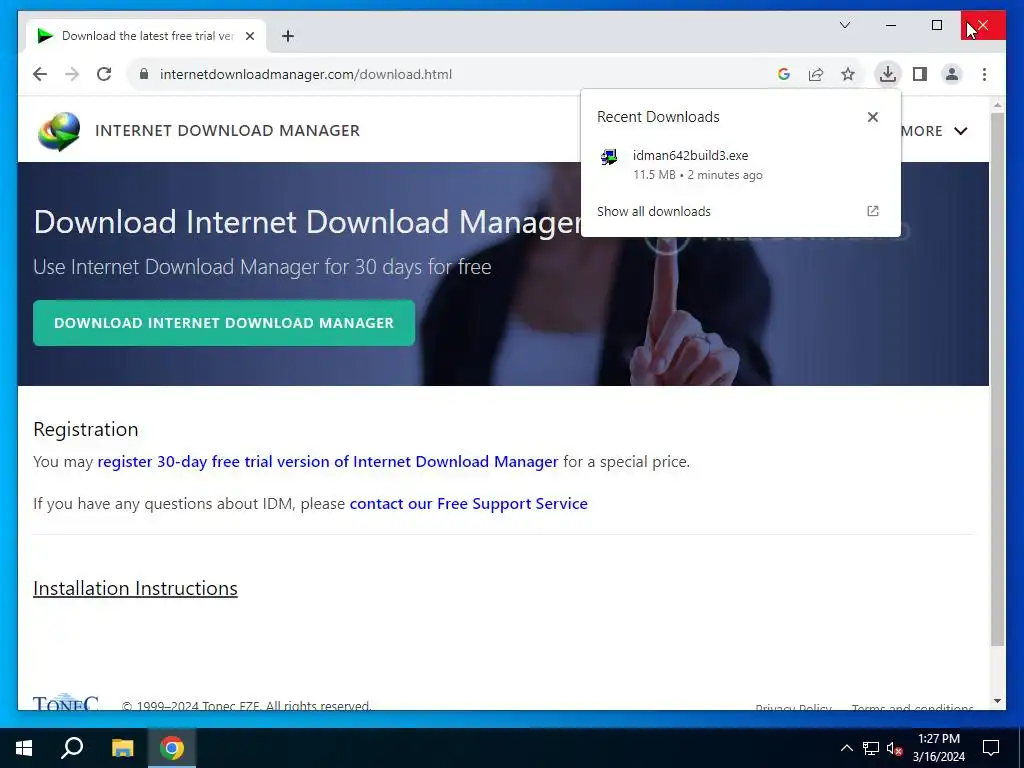1024x768 pixels.
Task: Open the notification center icon
Action: [991, 748]
